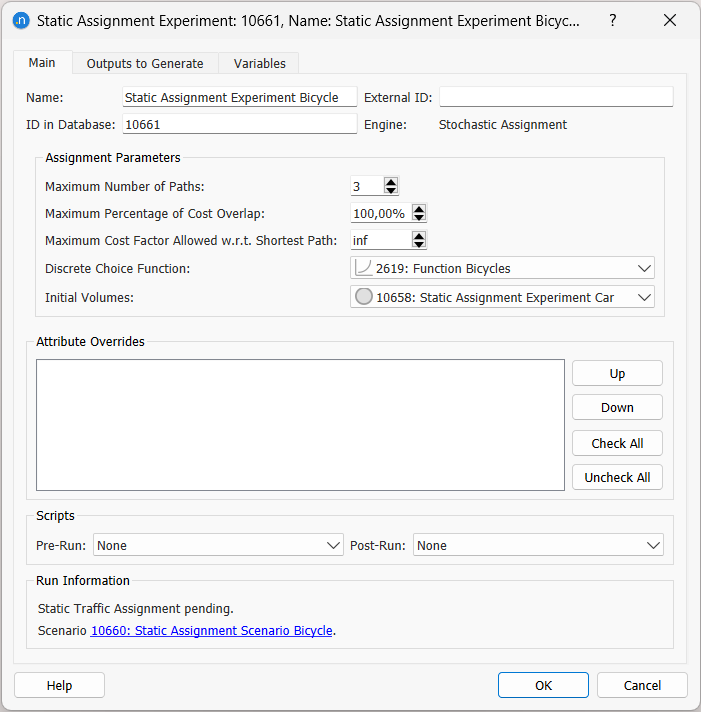Increase Maximum Percentage of Cost Overlap
Image resolution: width=701 pixels, height=712 pixels.
[x=419, y=208]
